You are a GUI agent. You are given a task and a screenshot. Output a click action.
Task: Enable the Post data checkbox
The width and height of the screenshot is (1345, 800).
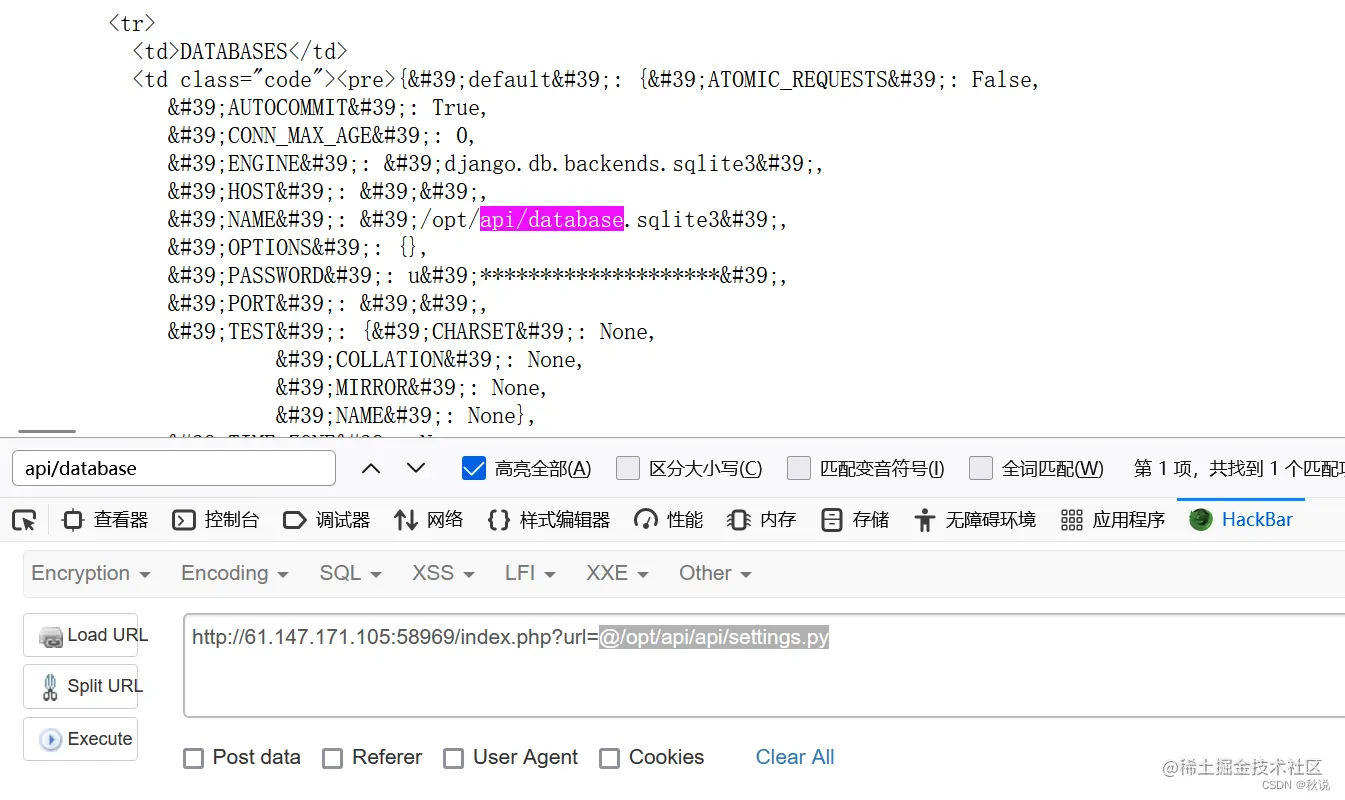pos(194,758)
